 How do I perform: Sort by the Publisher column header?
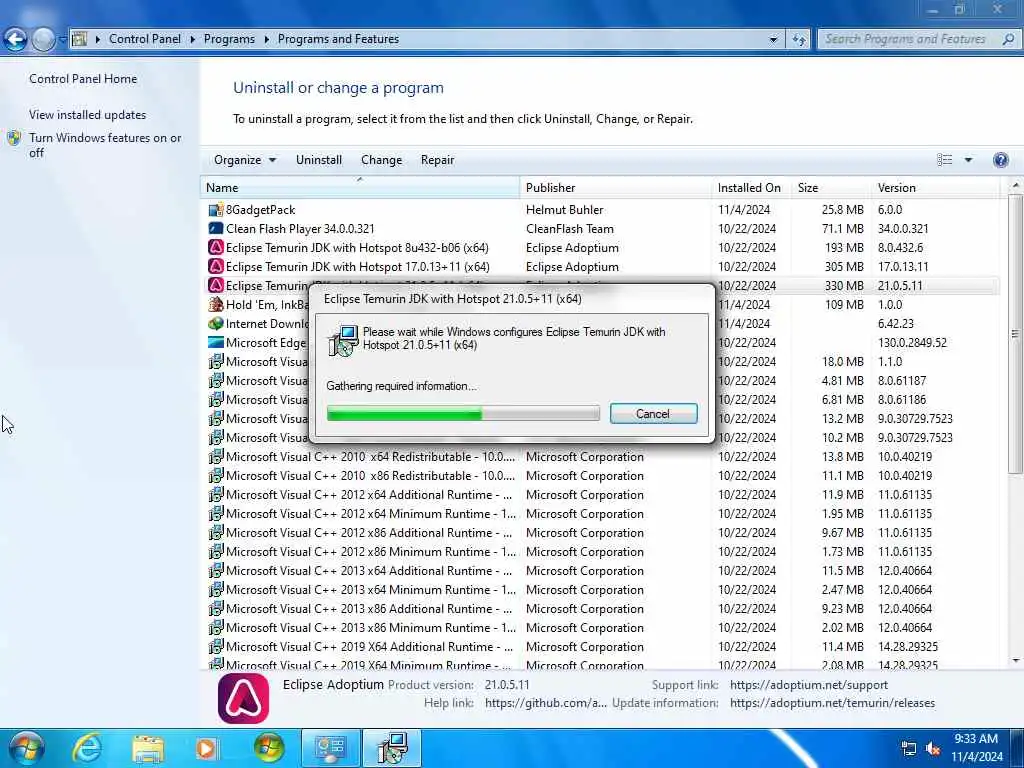(x=616, y=187)
